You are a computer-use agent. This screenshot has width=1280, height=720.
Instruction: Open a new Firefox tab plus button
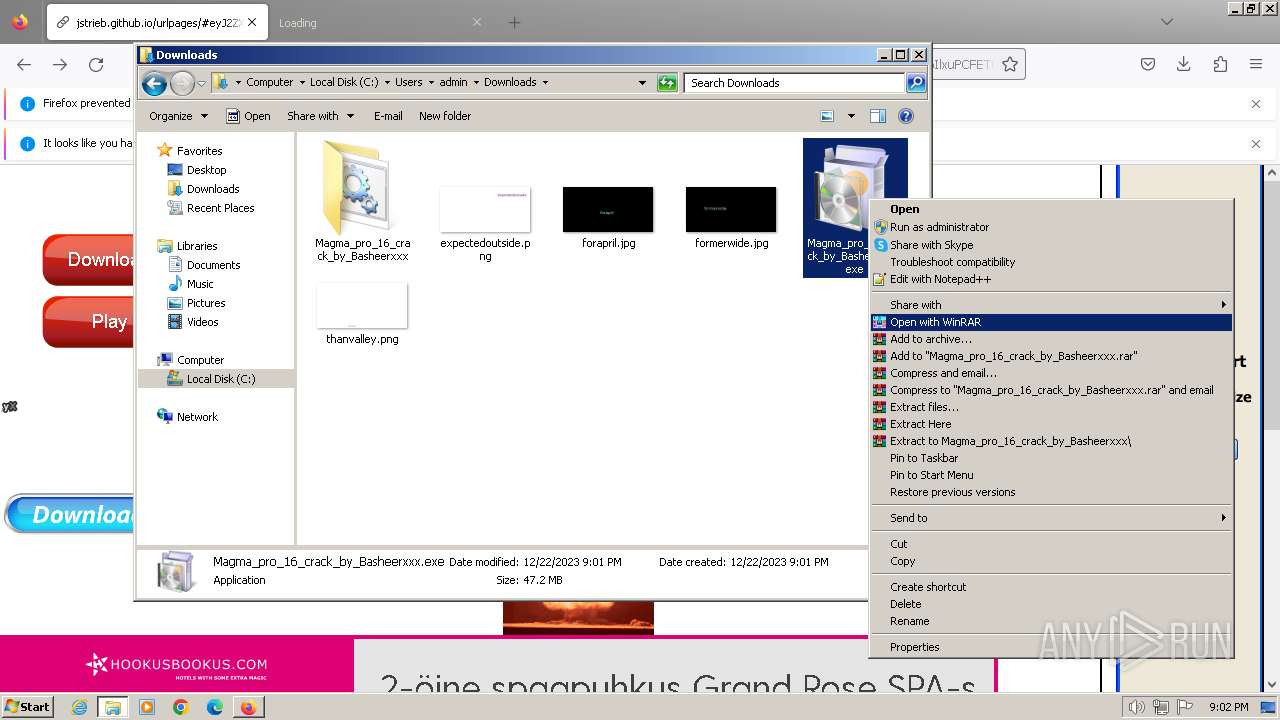[514, 22]
